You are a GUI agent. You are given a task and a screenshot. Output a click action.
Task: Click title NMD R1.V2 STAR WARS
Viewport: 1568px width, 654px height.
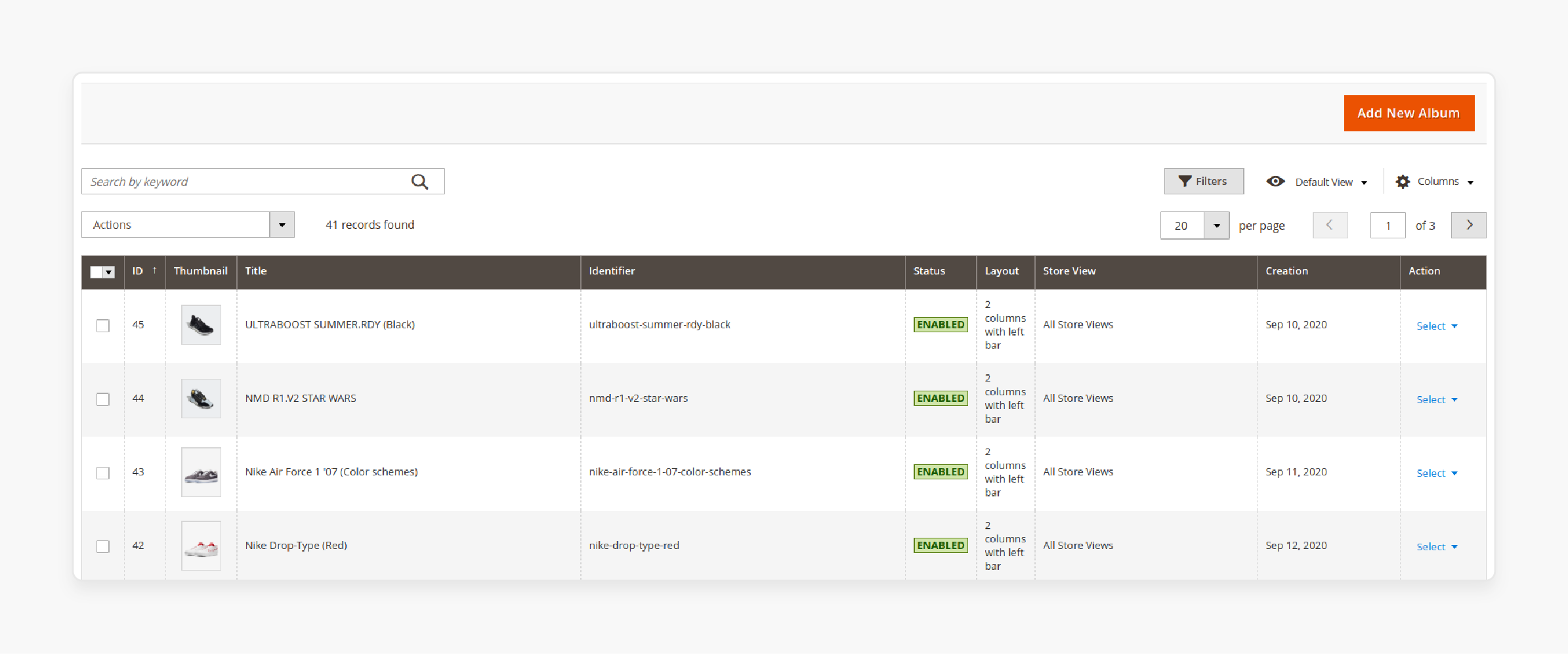(301, 399)
